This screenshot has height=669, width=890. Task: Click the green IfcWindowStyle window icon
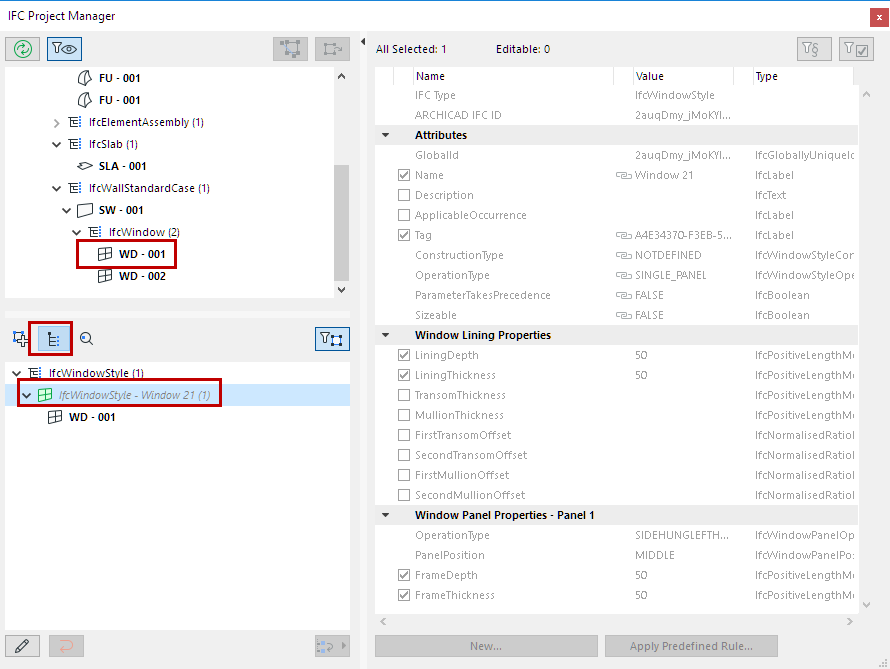coord(45,395)
